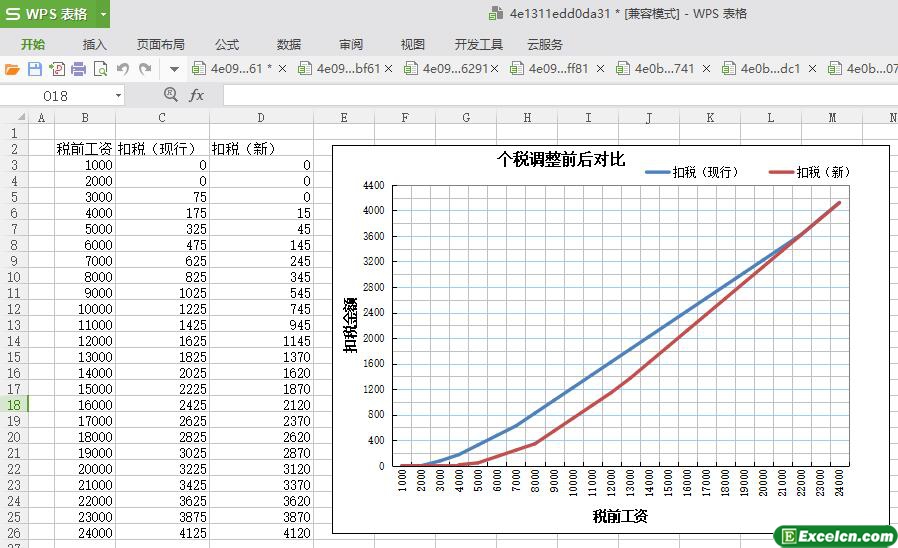This screenshot has height=548, width=898.
Task: Click into the formula bar input
Action: (560, 96)
